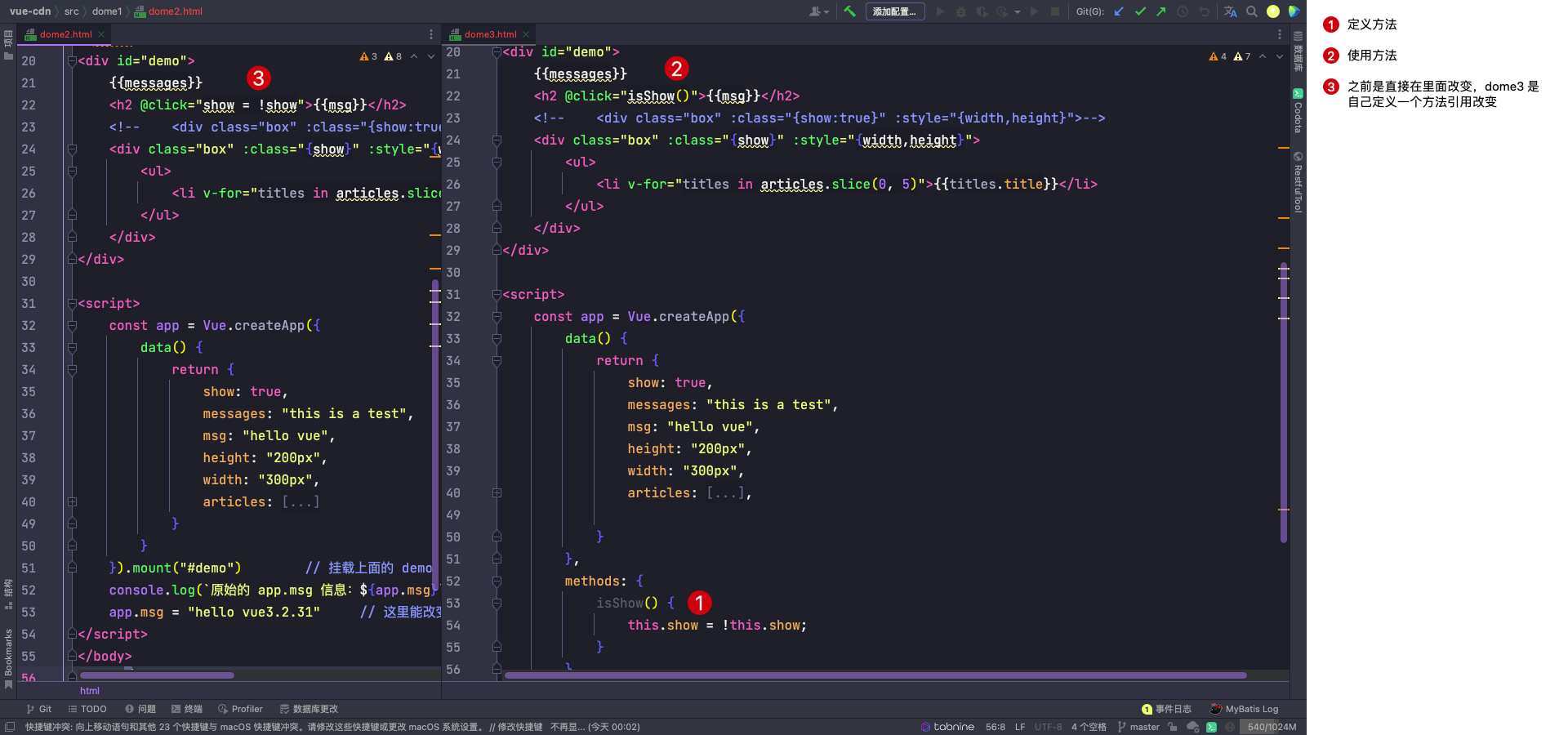1568x735 pixels.
Task: Switch to the dome2.html editor tab
Action: (65, 34)
